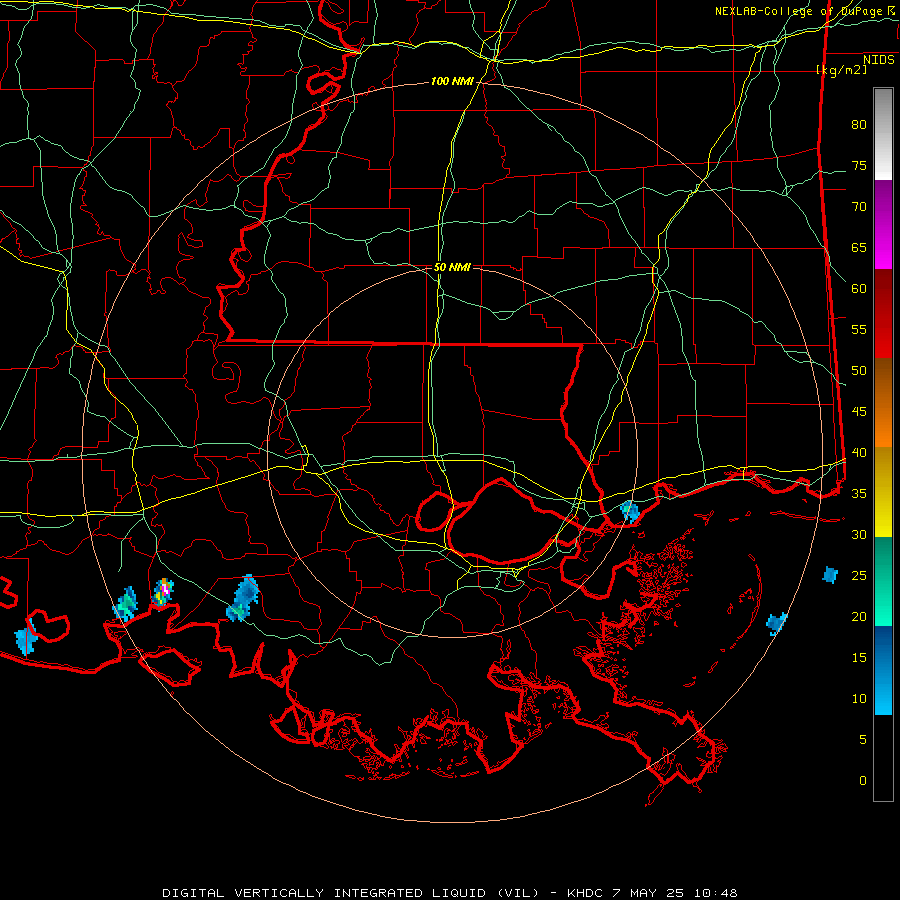This screenshot has width=900, height=900.
Task: Click the 70 value on the color scale
Action: tap(859, 207)
